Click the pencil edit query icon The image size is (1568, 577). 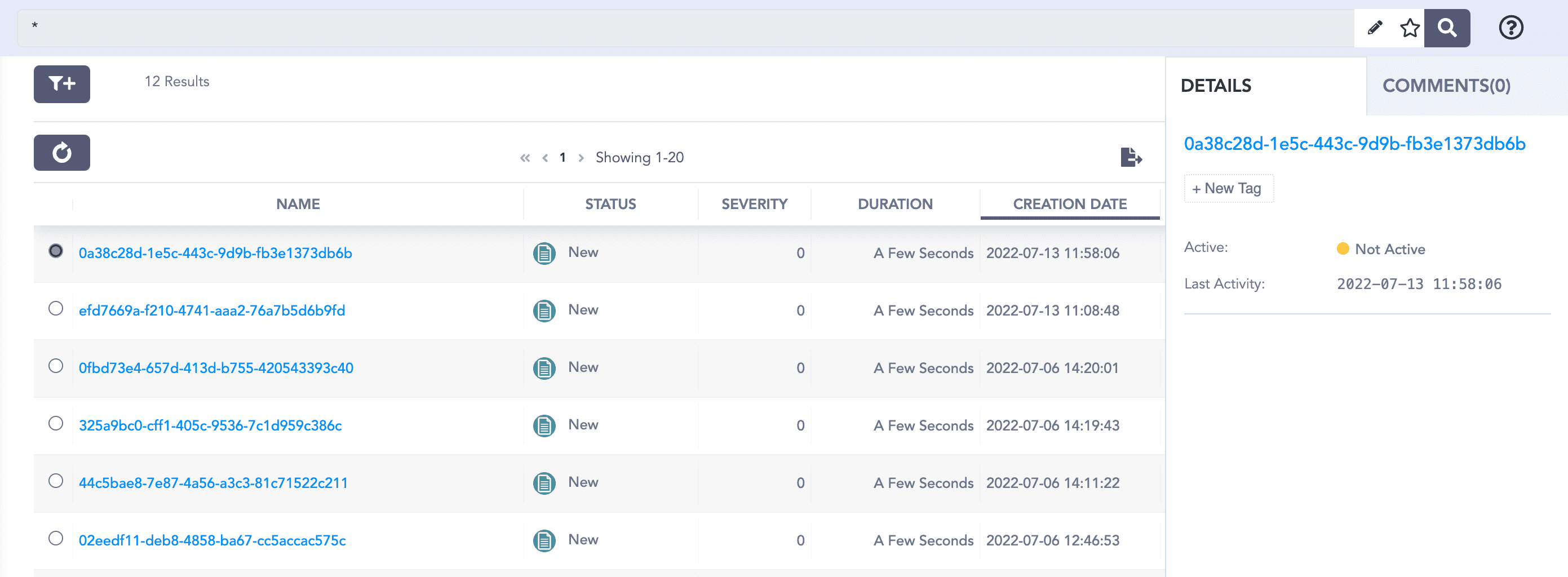coord(1375,28)
